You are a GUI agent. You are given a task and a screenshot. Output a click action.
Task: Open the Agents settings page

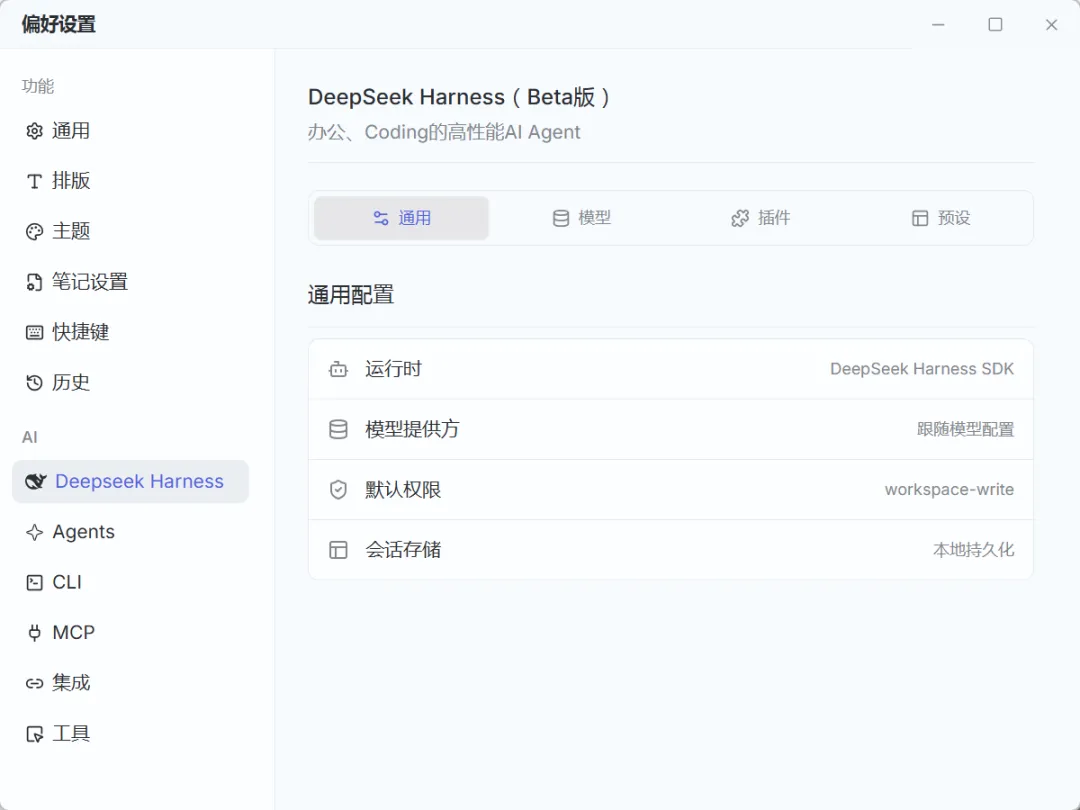tap(130, 532)
